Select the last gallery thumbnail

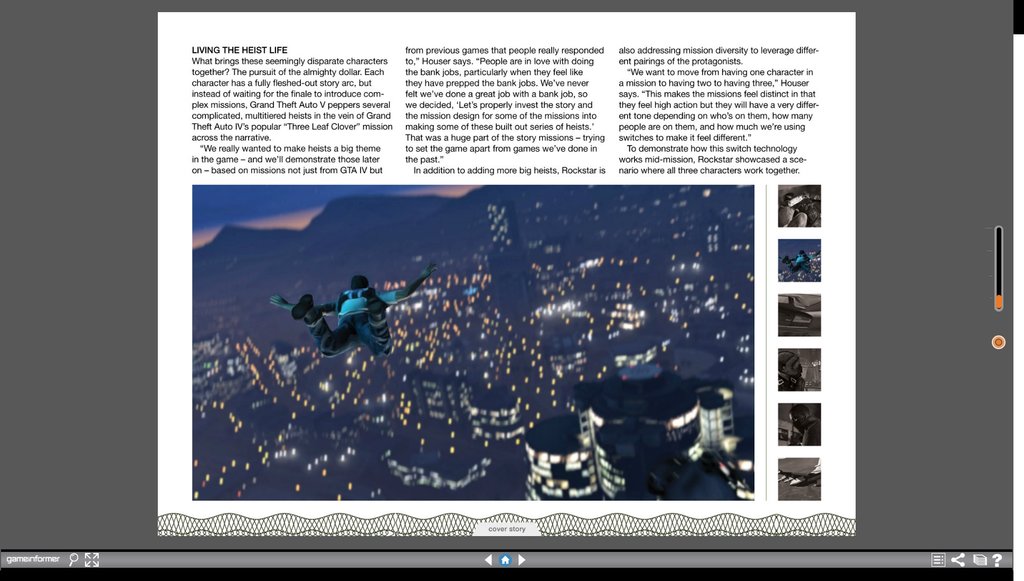(799, 479)
